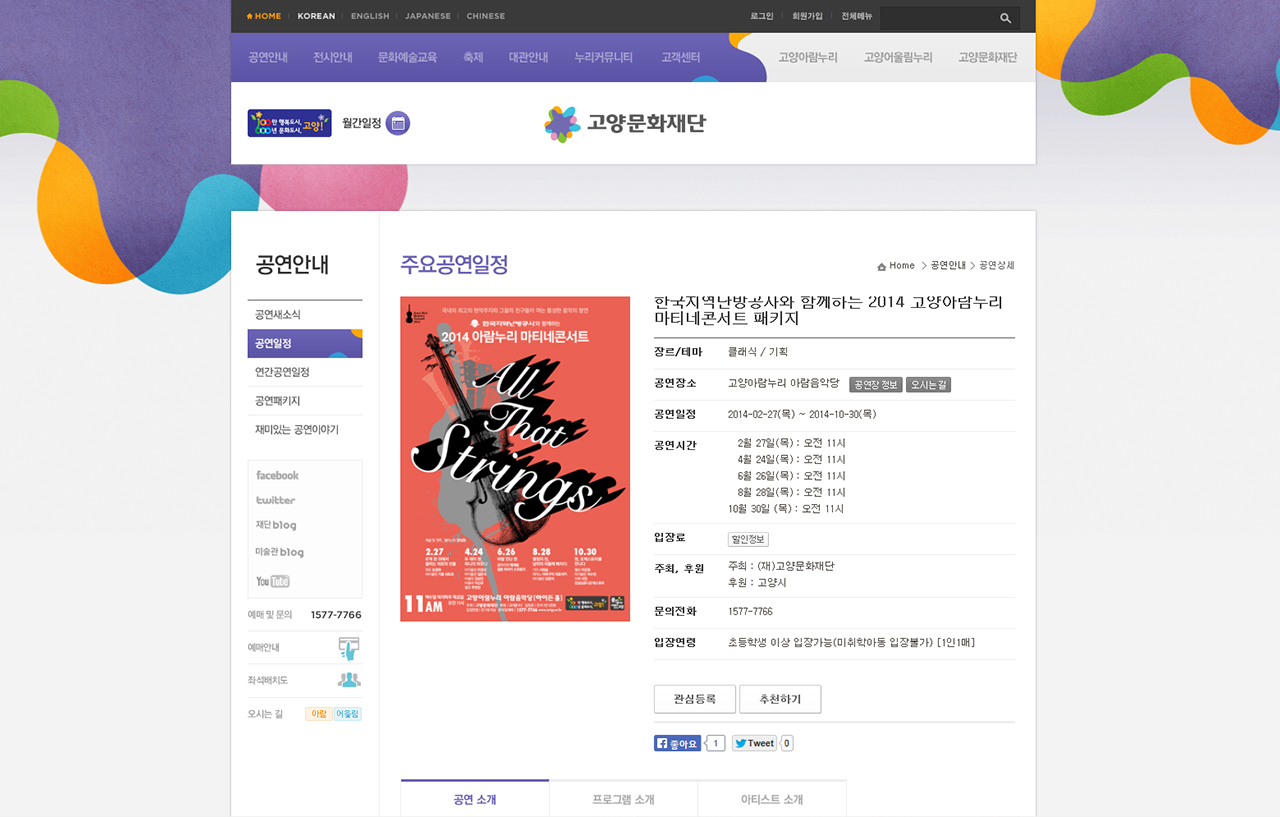This screenshot has height=817, width=1280.
Task: Click the Facebook 좋아요 like button
Action: tap(677, 743)
